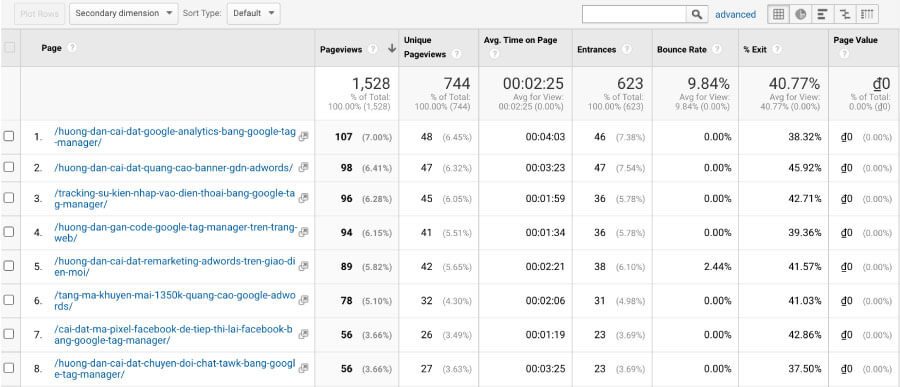The image size is (900, 387).
Task: Click help icon under Page Value
Action: [x=843, y=55]
